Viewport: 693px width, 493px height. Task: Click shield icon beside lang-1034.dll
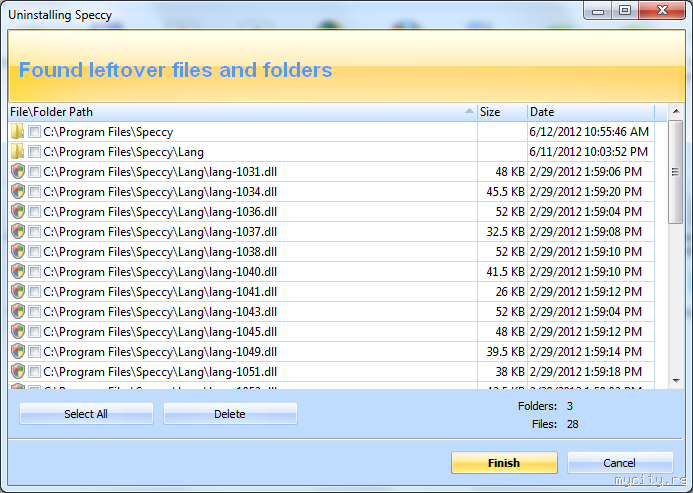pyautogui.click(x=18, y=191)
